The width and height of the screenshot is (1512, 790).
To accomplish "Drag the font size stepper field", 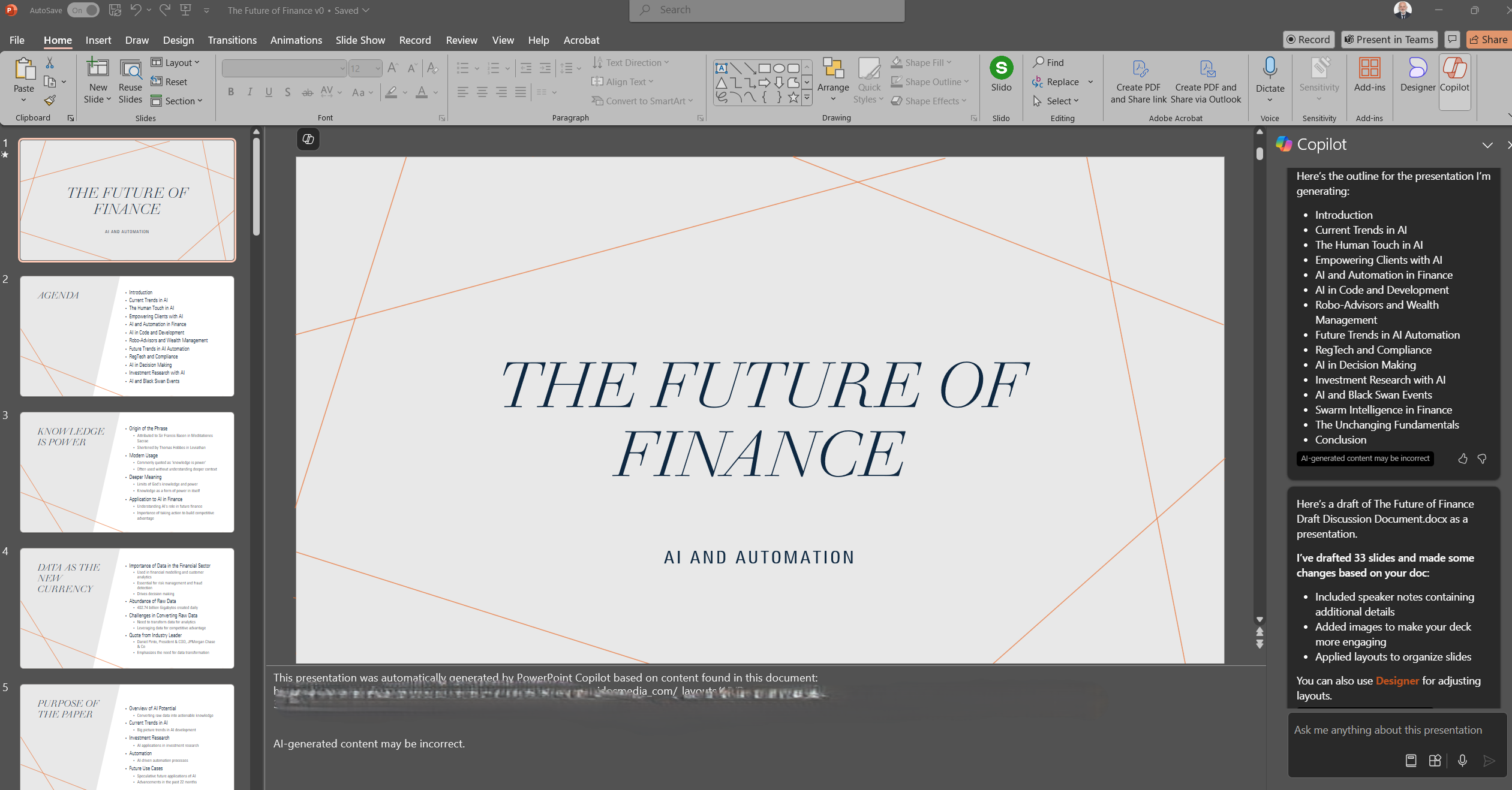I will click(x=362, y=68).
